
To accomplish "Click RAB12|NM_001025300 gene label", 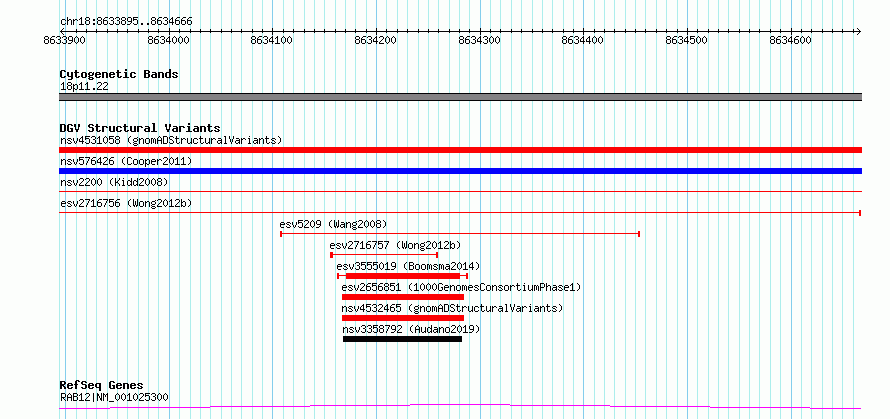I will coord(114,397).
